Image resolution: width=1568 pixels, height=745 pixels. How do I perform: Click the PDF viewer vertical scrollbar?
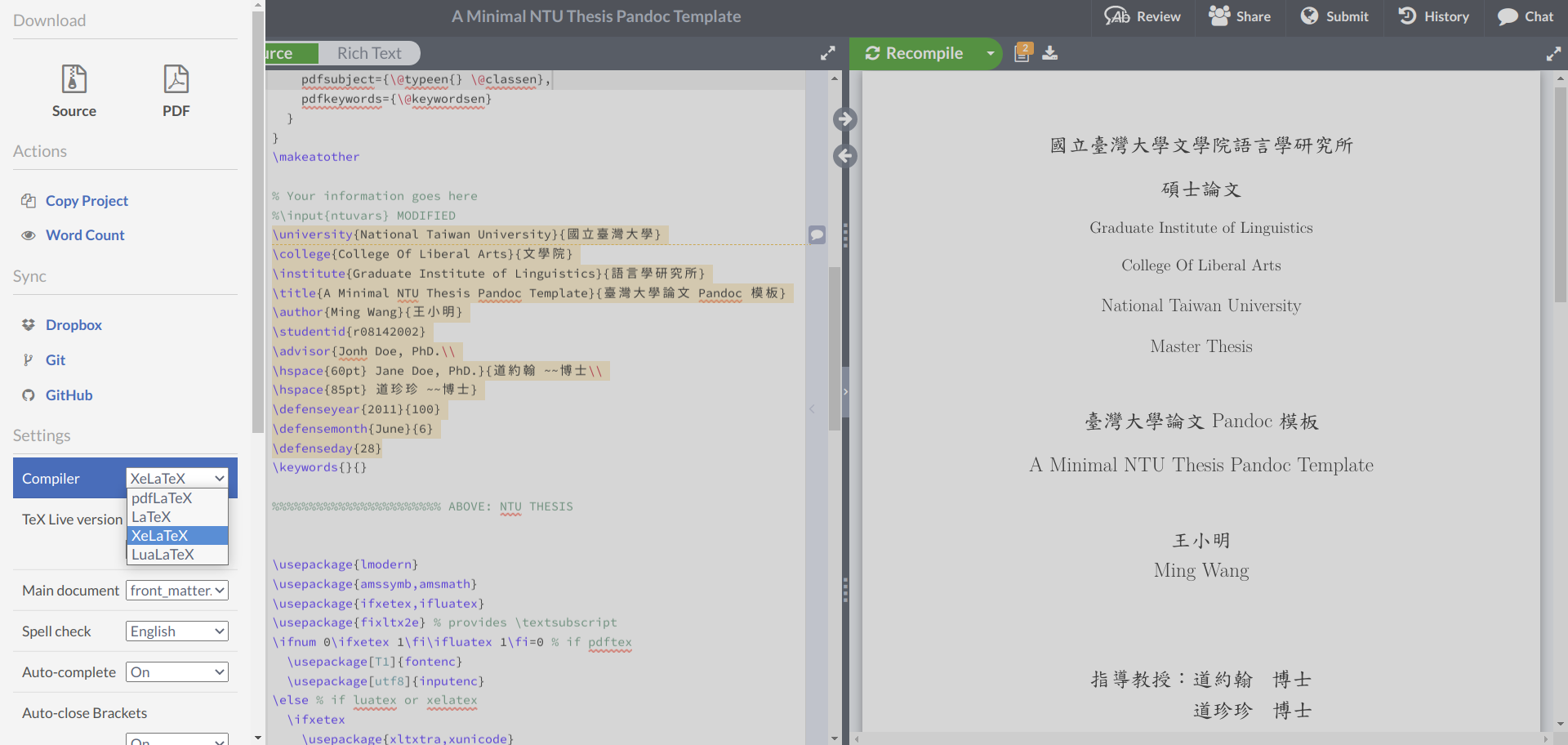[x=1561, y=194]
